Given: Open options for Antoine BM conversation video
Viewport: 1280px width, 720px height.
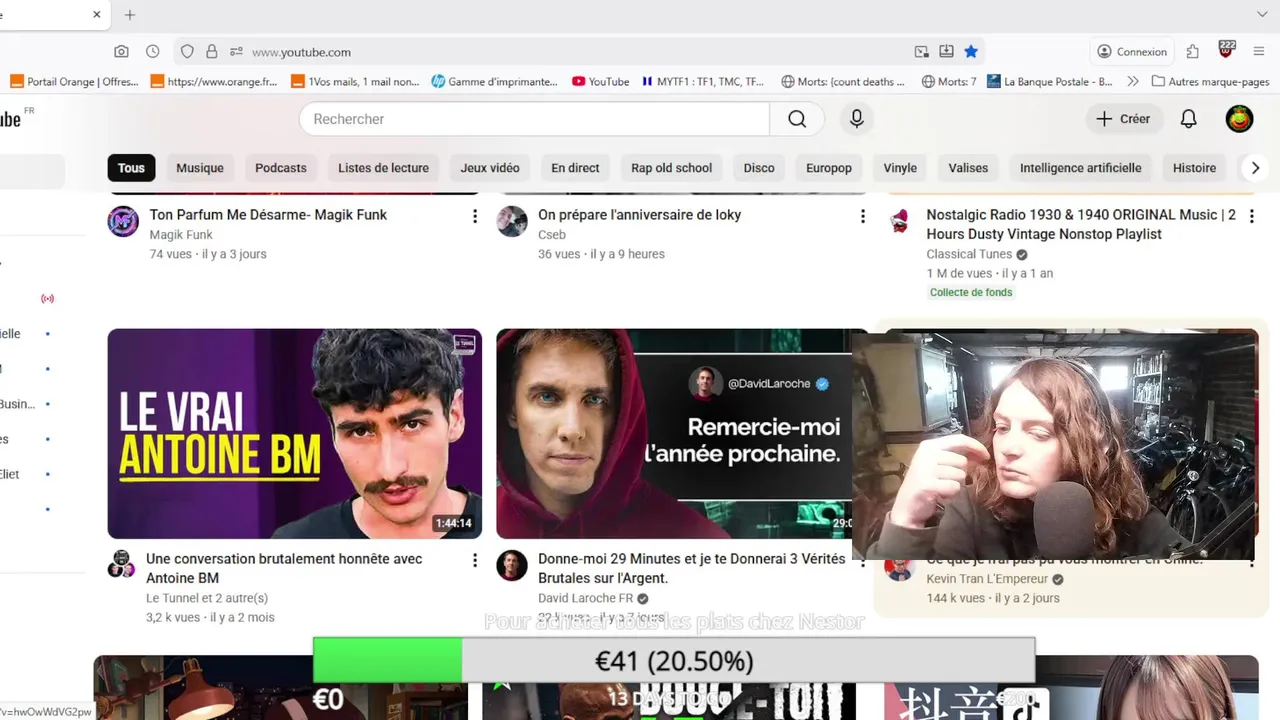Looking at the screenshot, I should 475,560.
